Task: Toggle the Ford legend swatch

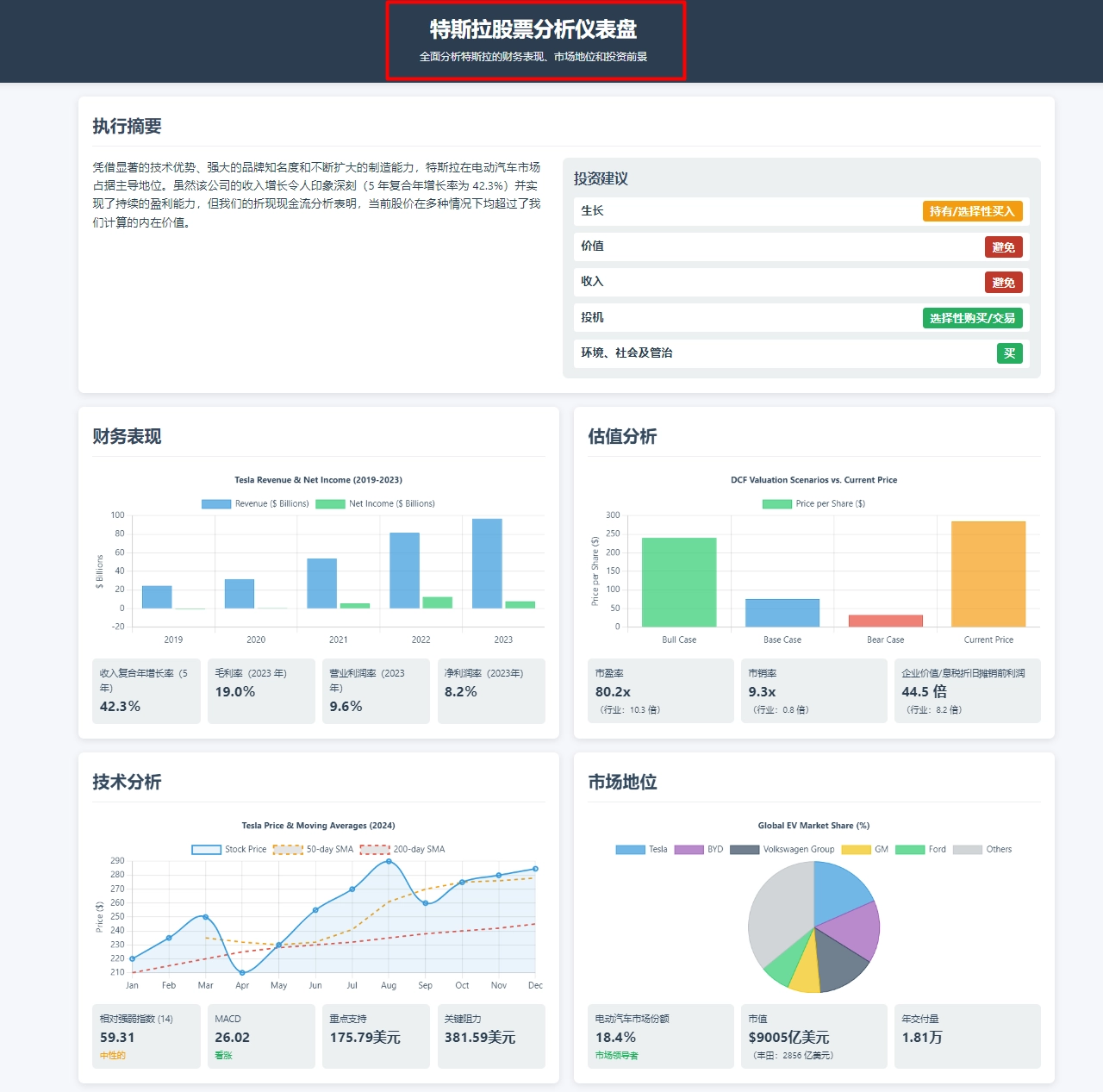Action: [x=910, y=850]
